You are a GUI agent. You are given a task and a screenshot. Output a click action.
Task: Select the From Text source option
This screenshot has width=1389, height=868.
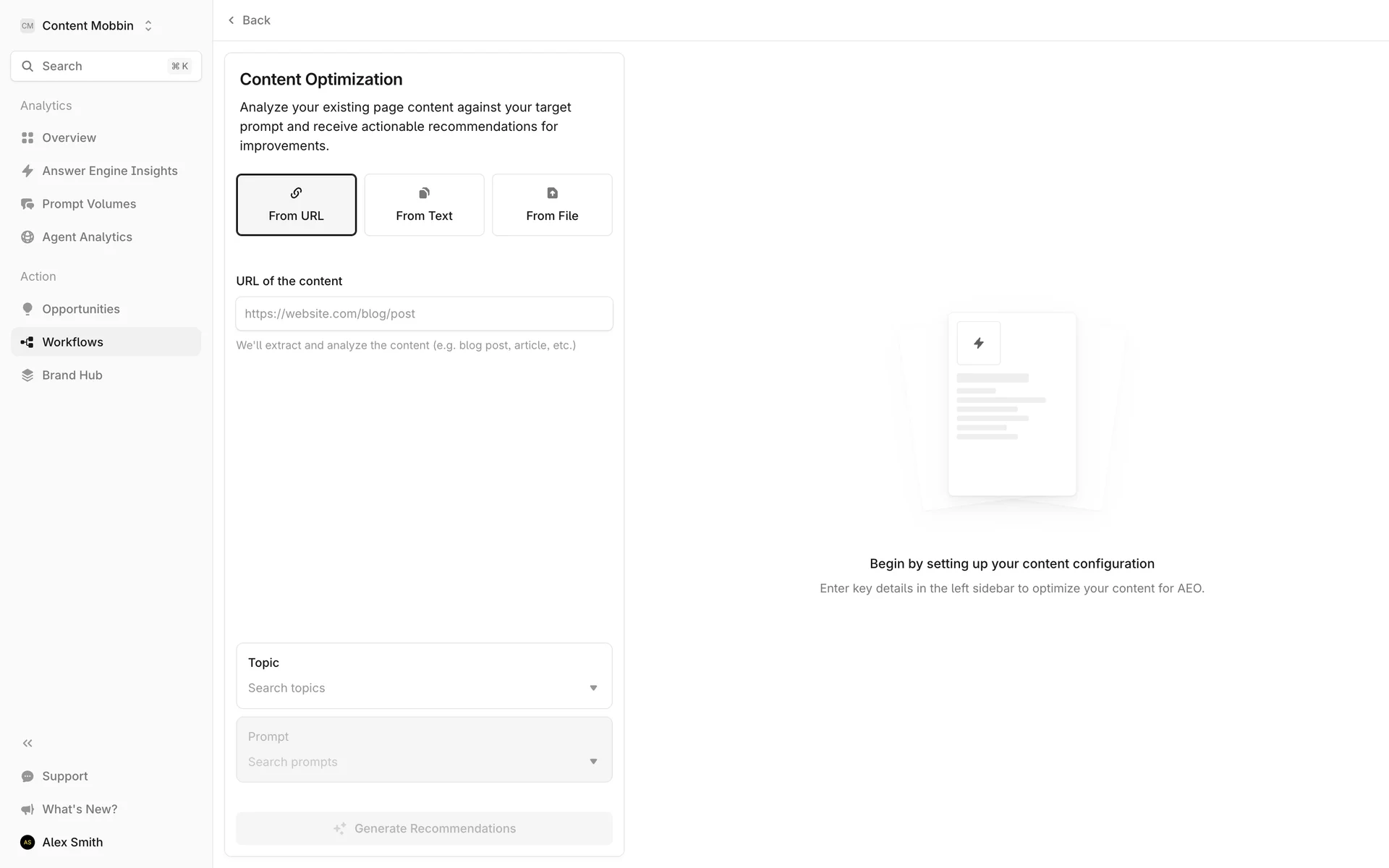pos(424,205)
